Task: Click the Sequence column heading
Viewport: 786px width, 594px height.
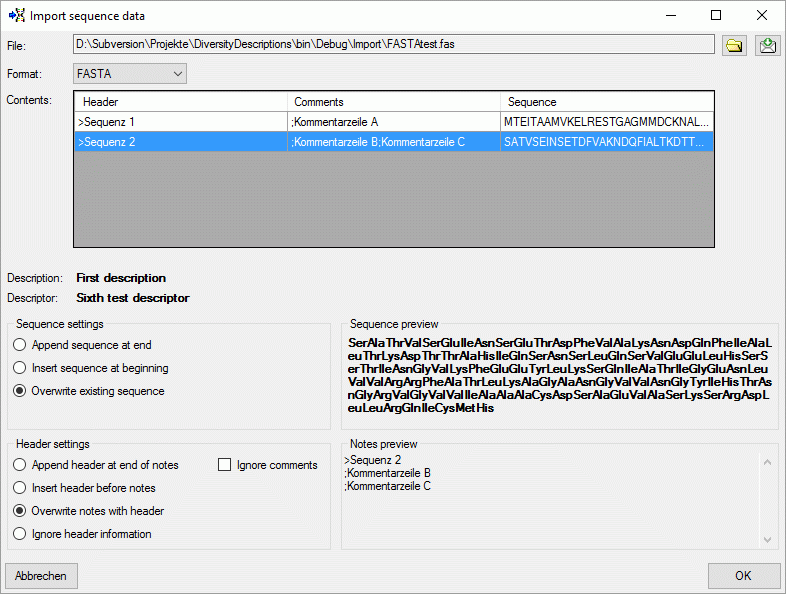Action: (607, 102)
